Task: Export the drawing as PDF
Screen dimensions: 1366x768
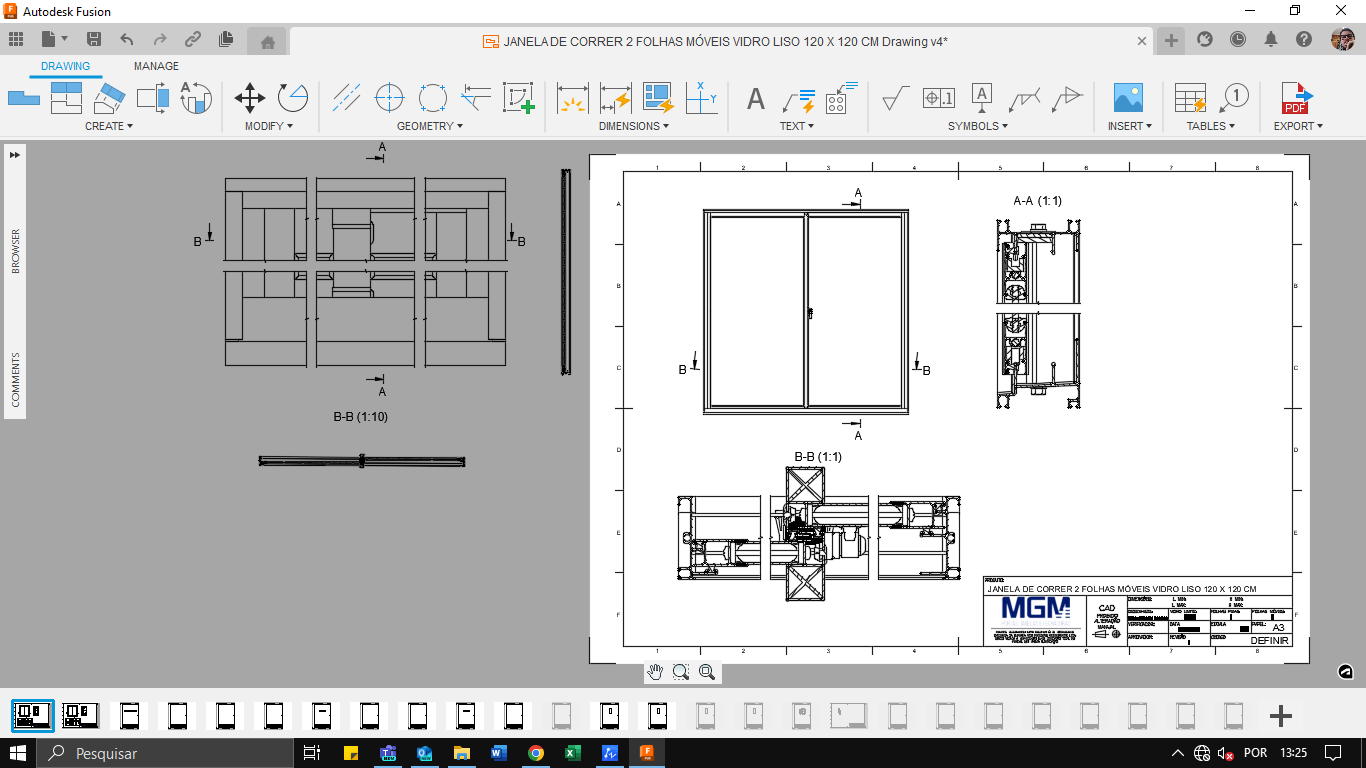Action: [1296, 100]
